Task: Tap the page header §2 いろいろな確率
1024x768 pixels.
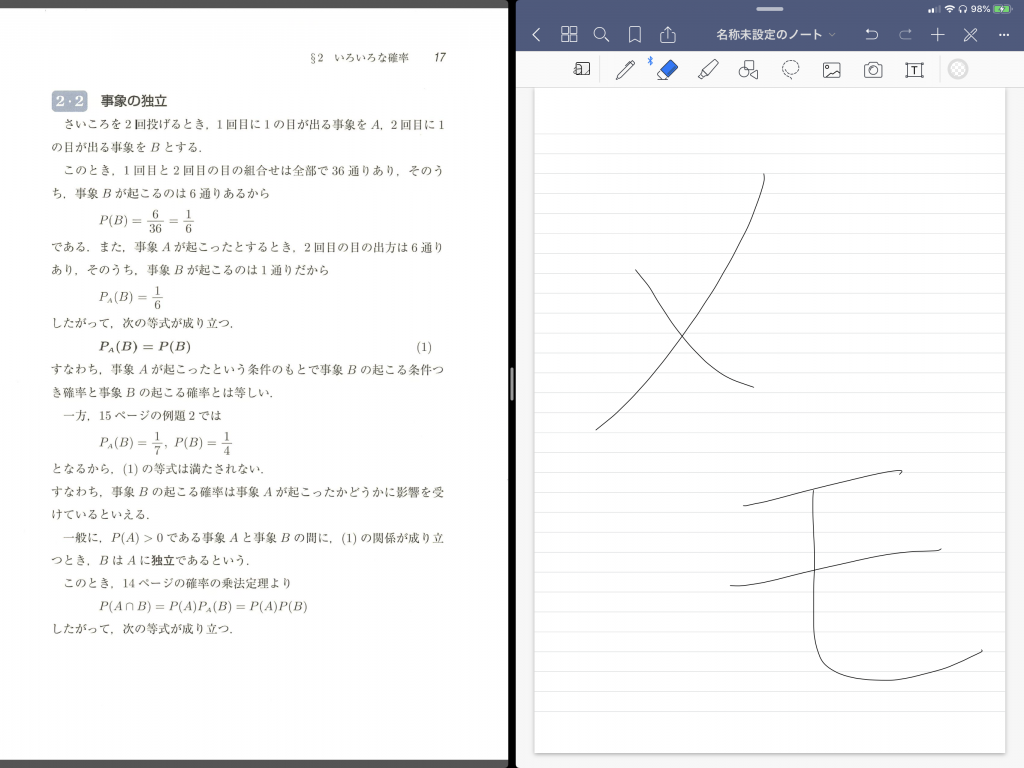Action: (359, 58)
